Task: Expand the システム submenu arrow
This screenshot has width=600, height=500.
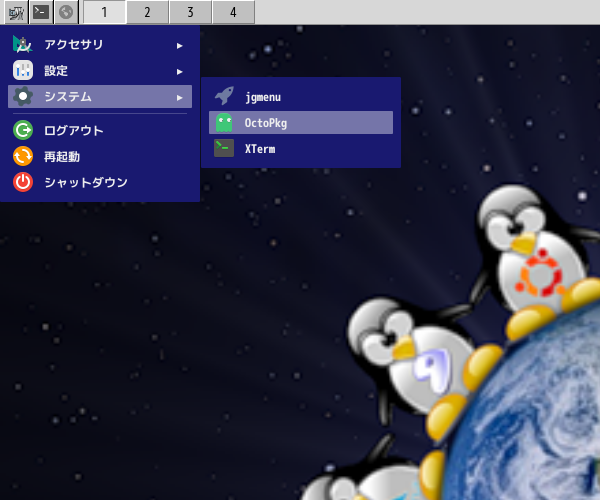Action: (179, 98)
